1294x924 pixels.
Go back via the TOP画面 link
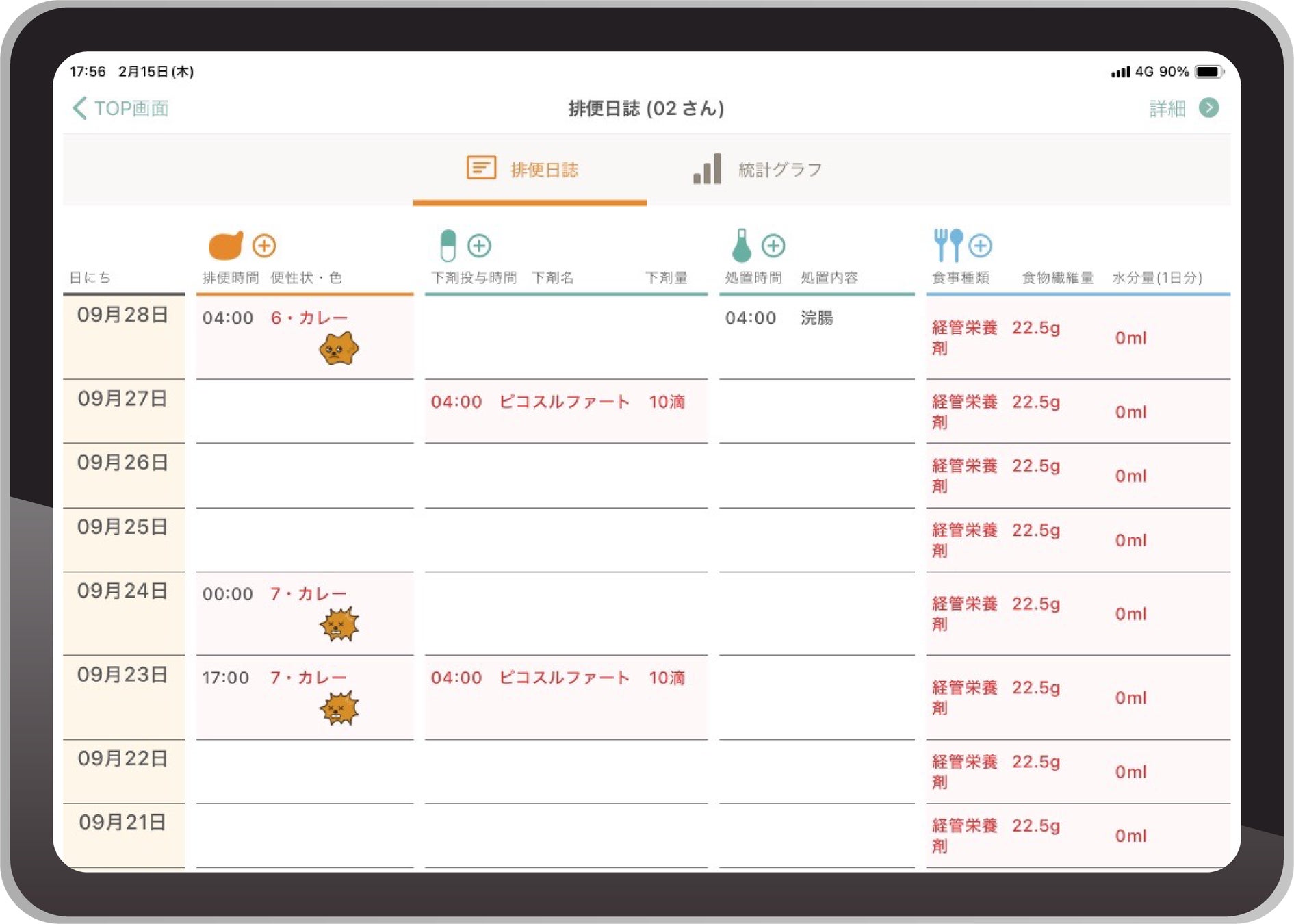click(x=131, y=108)
